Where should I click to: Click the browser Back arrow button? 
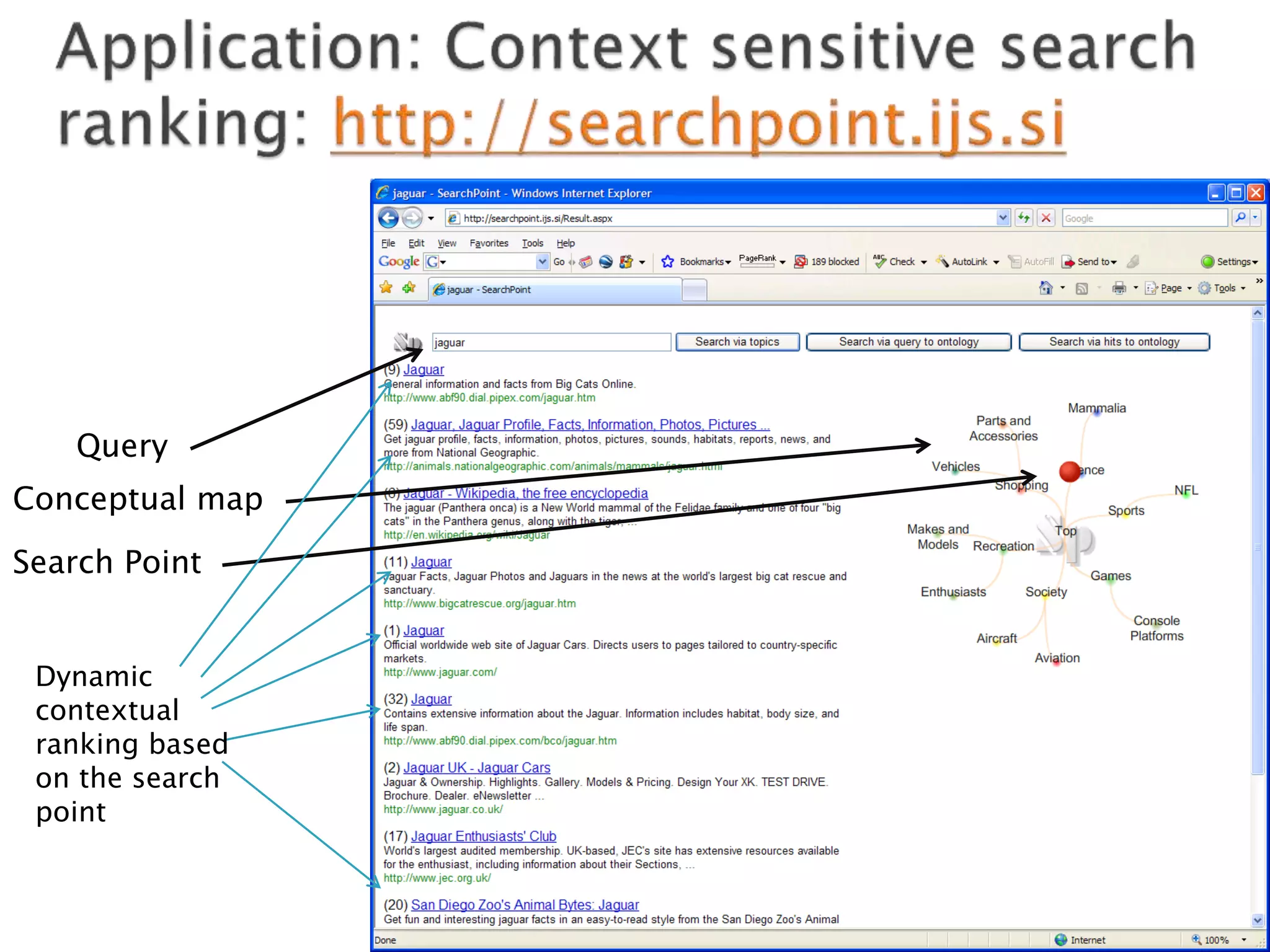(389, 218)
